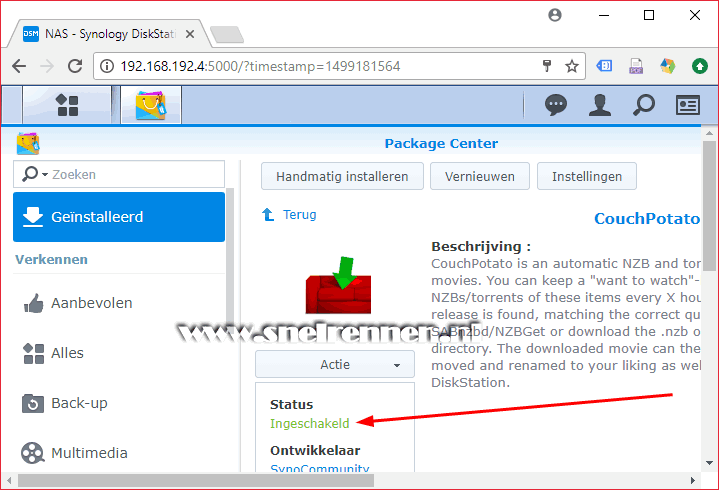Click Handmatig installeren button
The width and height of the screenshot is (719, 490).
[x=342, y=176]
